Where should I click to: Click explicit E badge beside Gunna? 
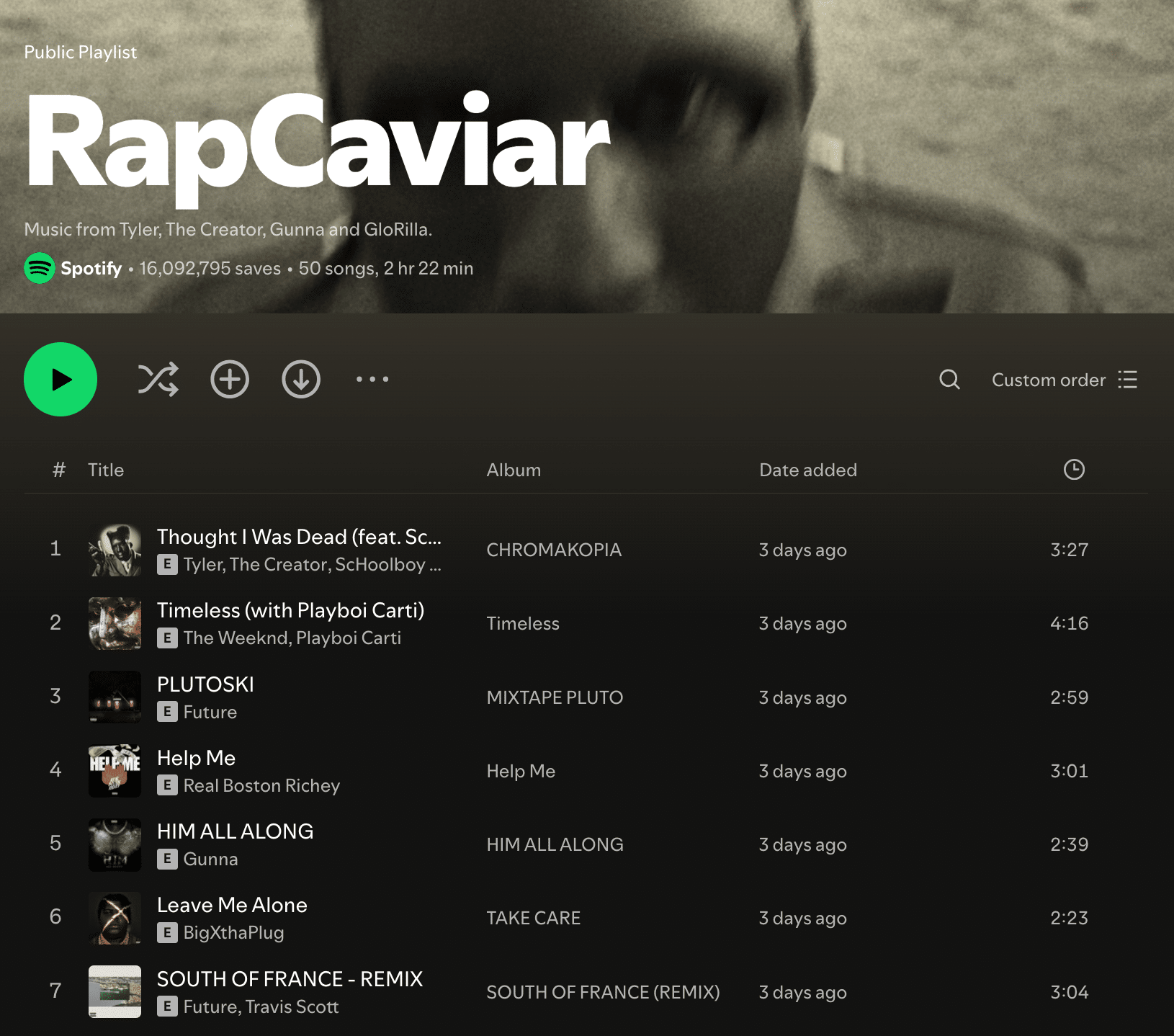coord(167,859)
